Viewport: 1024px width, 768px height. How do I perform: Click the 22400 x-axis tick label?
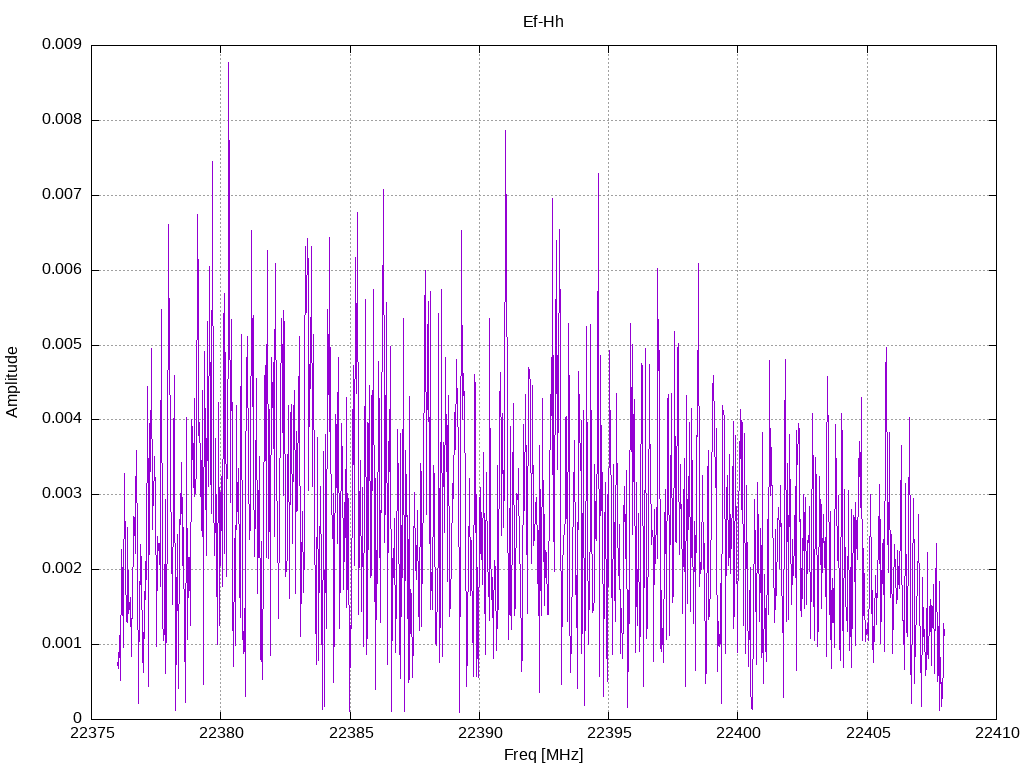[x=738, y=733]
